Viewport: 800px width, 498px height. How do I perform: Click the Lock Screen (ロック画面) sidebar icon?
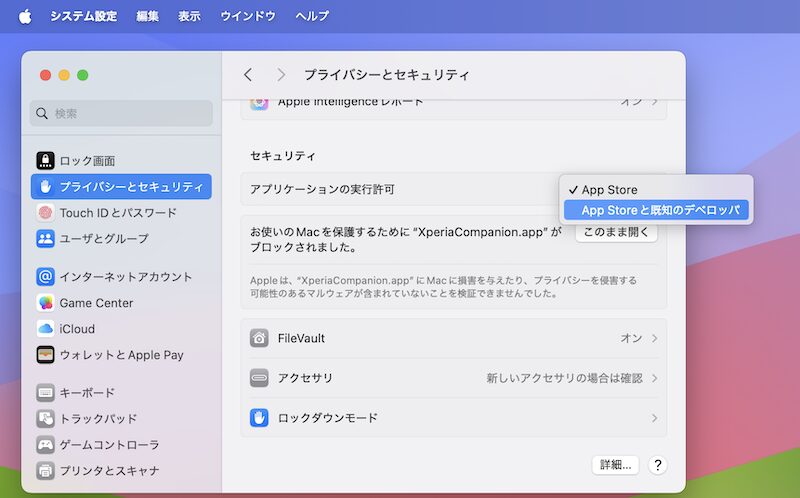point(46,160)
